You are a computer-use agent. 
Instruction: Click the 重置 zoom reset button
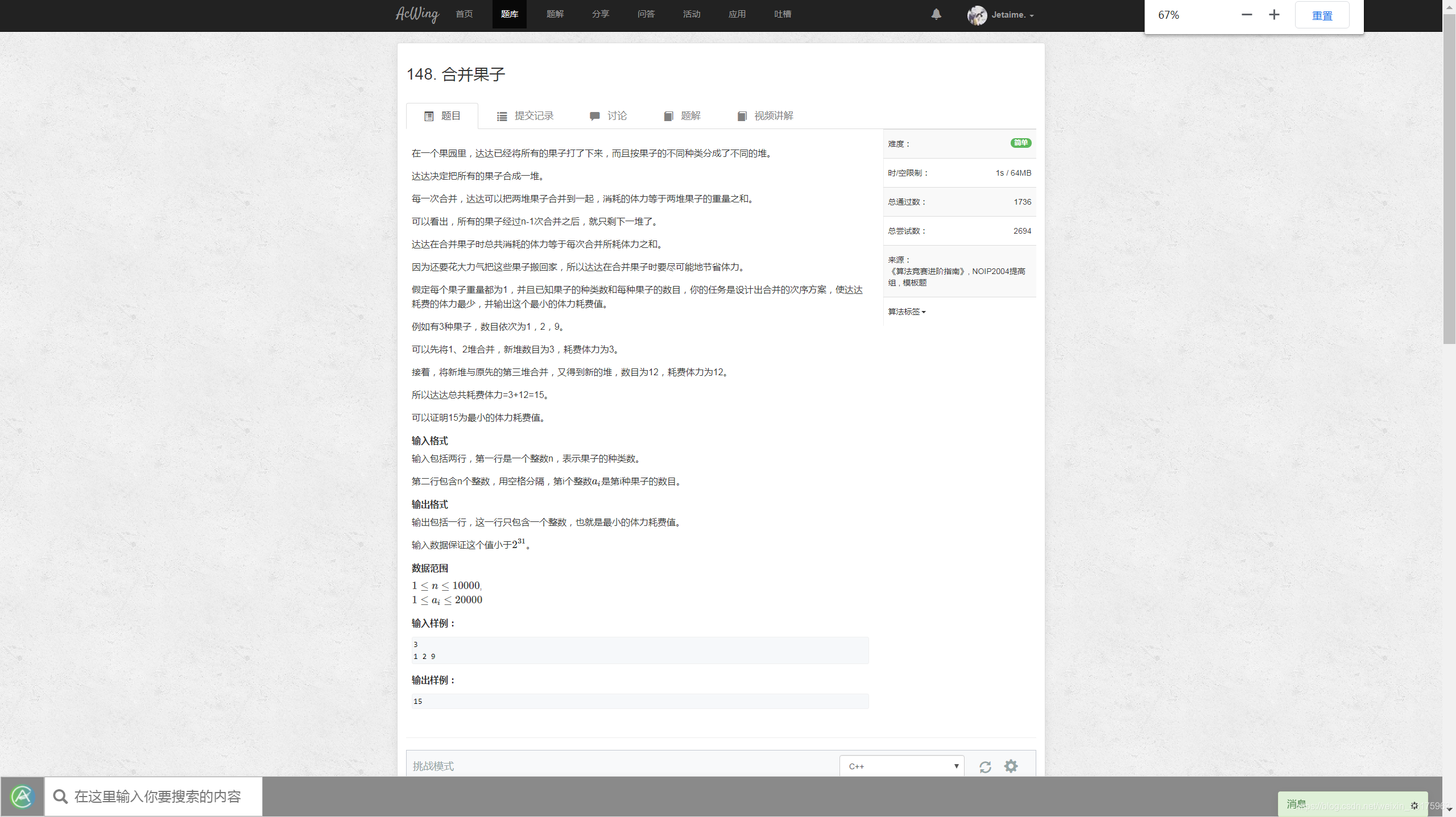click(x=1322, y=15)
